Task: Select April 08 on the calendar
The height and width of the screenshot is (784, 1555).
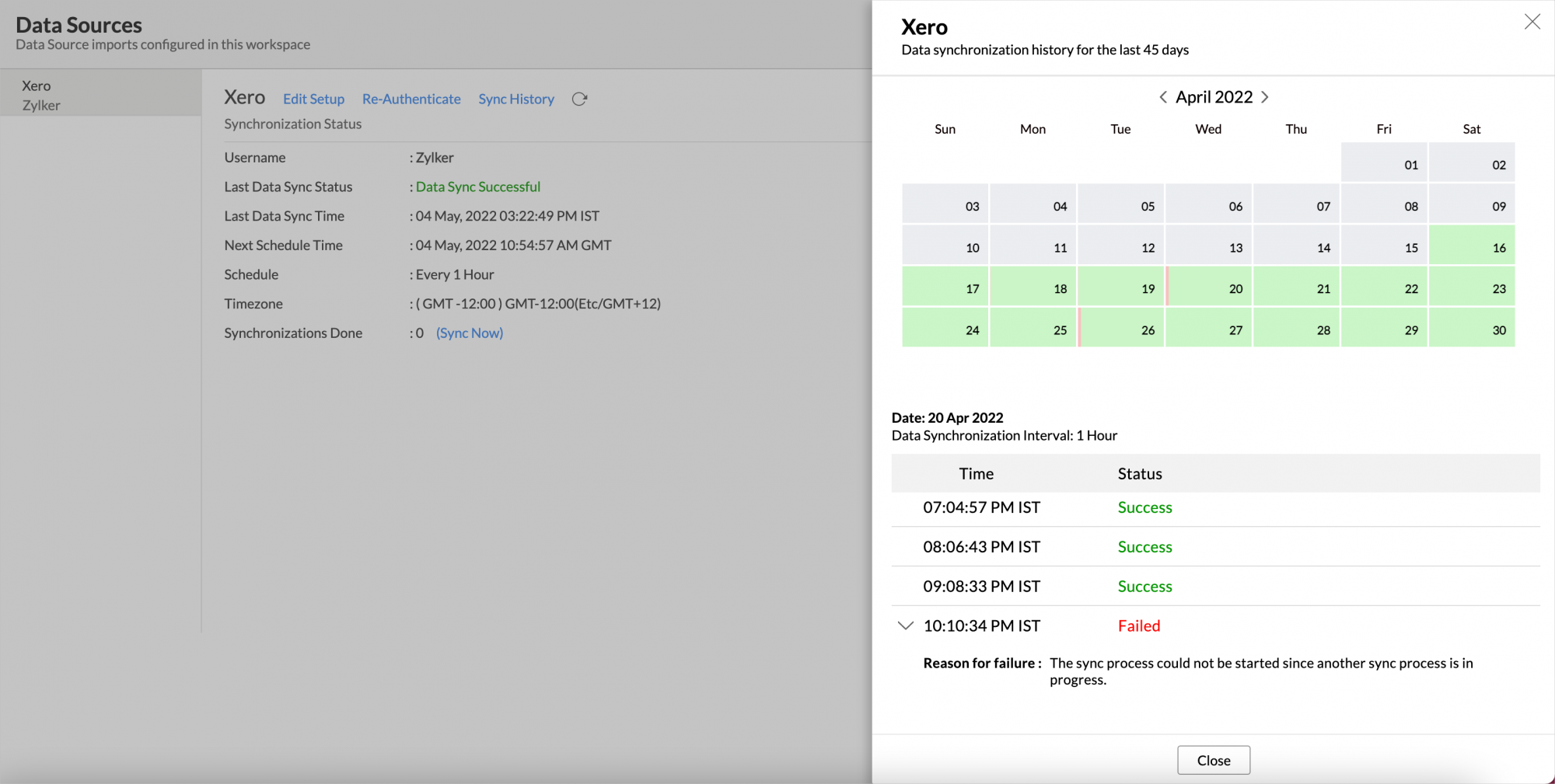Action: pos(1384,204)
